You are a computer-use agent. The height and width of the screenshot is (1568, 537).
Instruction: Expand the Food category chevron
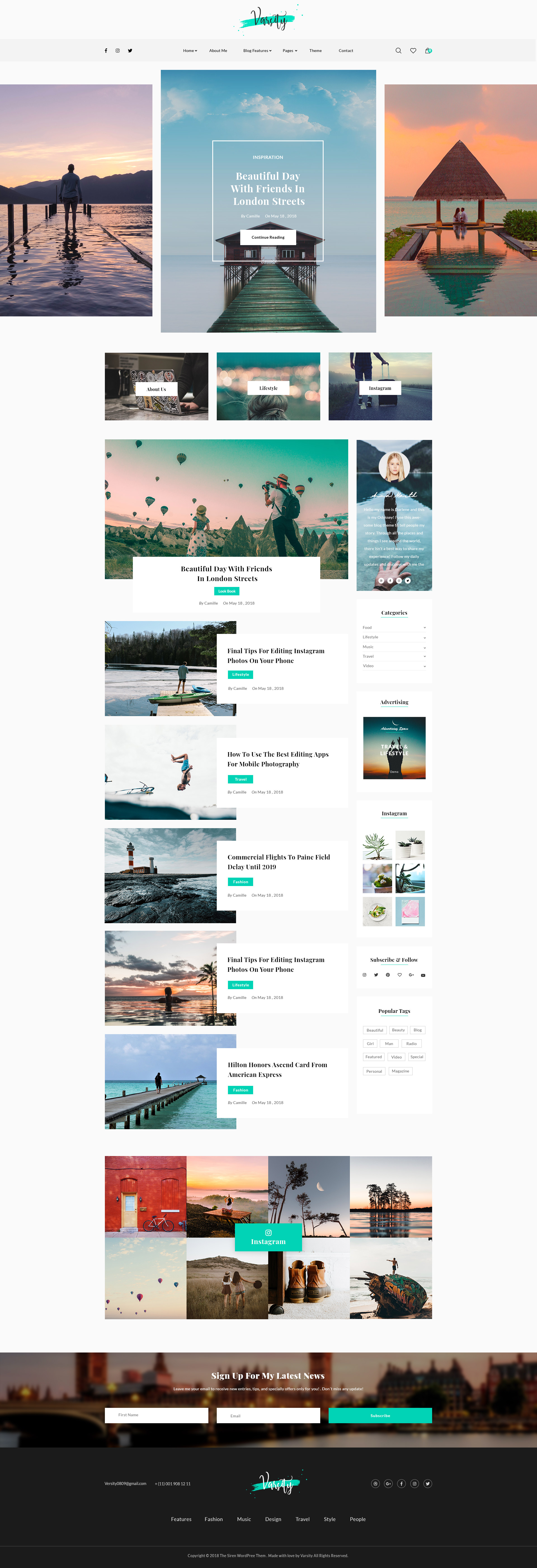point(424,627)
